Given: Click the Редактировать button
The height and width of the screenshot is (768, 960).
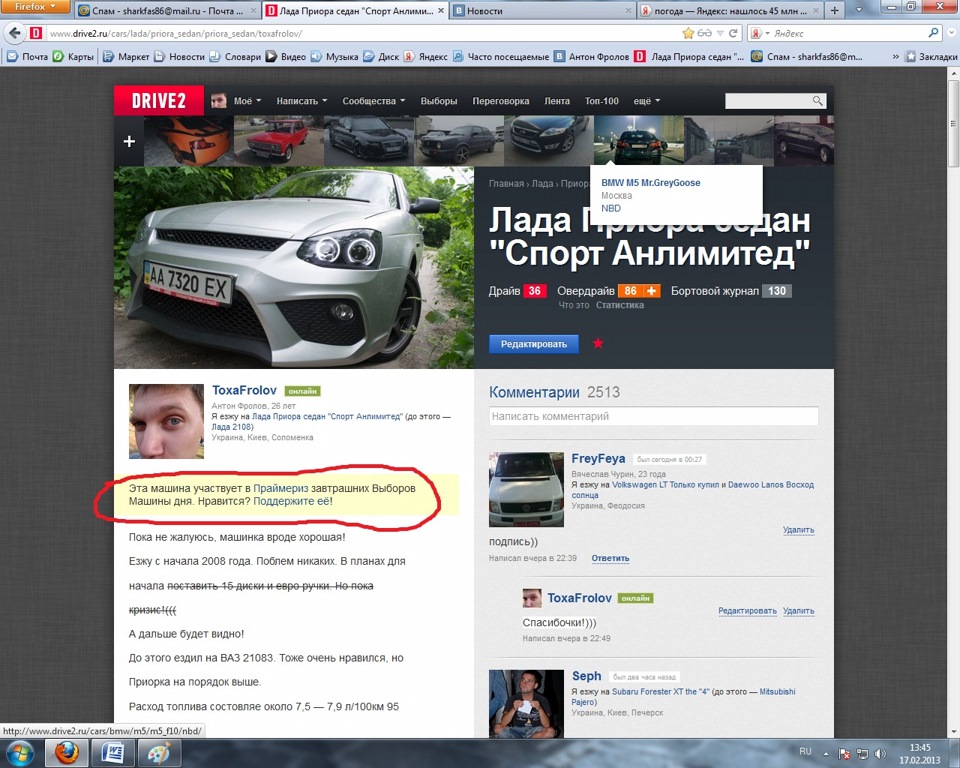Looking at the screenshot, I should (x=534, y=344).
